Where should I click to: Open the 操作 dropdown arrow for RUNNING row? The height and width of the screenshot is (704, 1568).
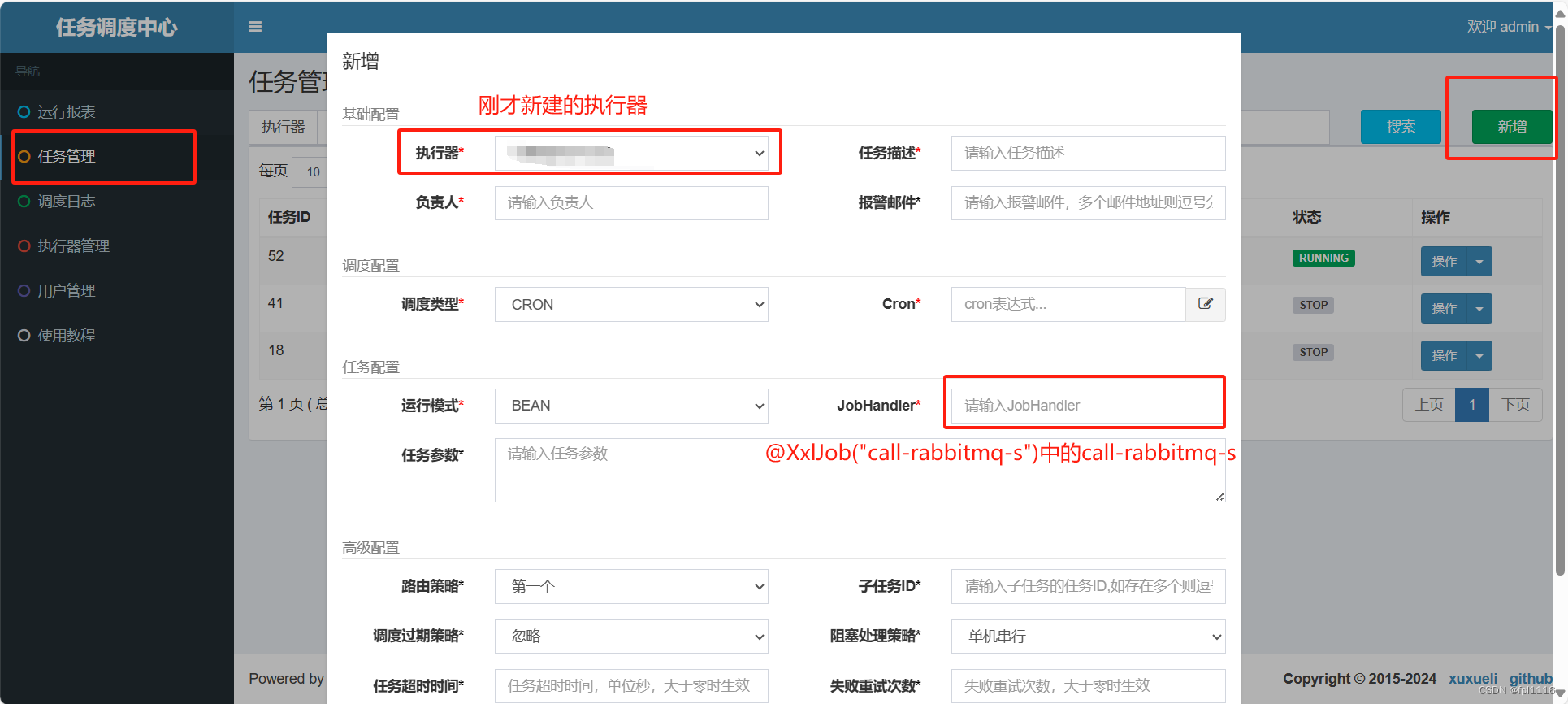pyautogui.click(x=1479, y=262)
